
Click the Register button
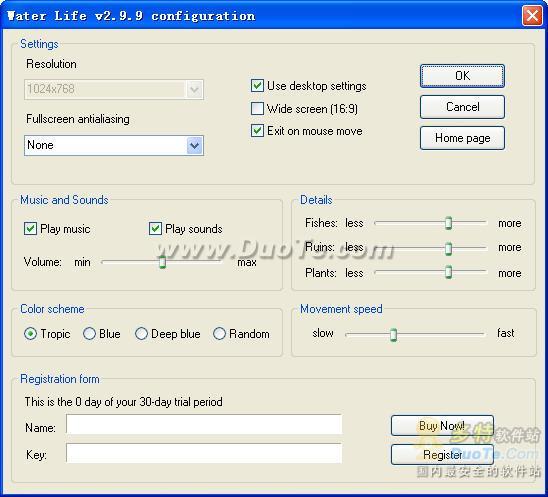(442, 454)
